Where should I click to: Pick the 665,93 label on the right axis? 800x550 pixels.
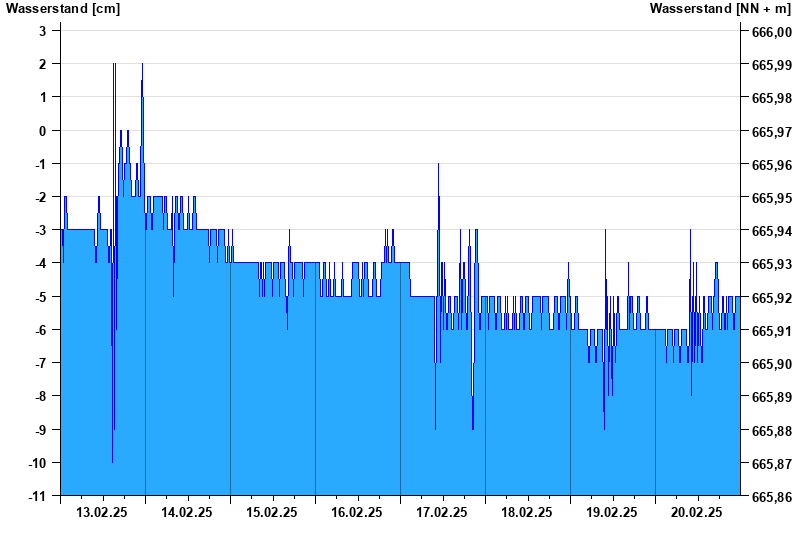[771, 264]
